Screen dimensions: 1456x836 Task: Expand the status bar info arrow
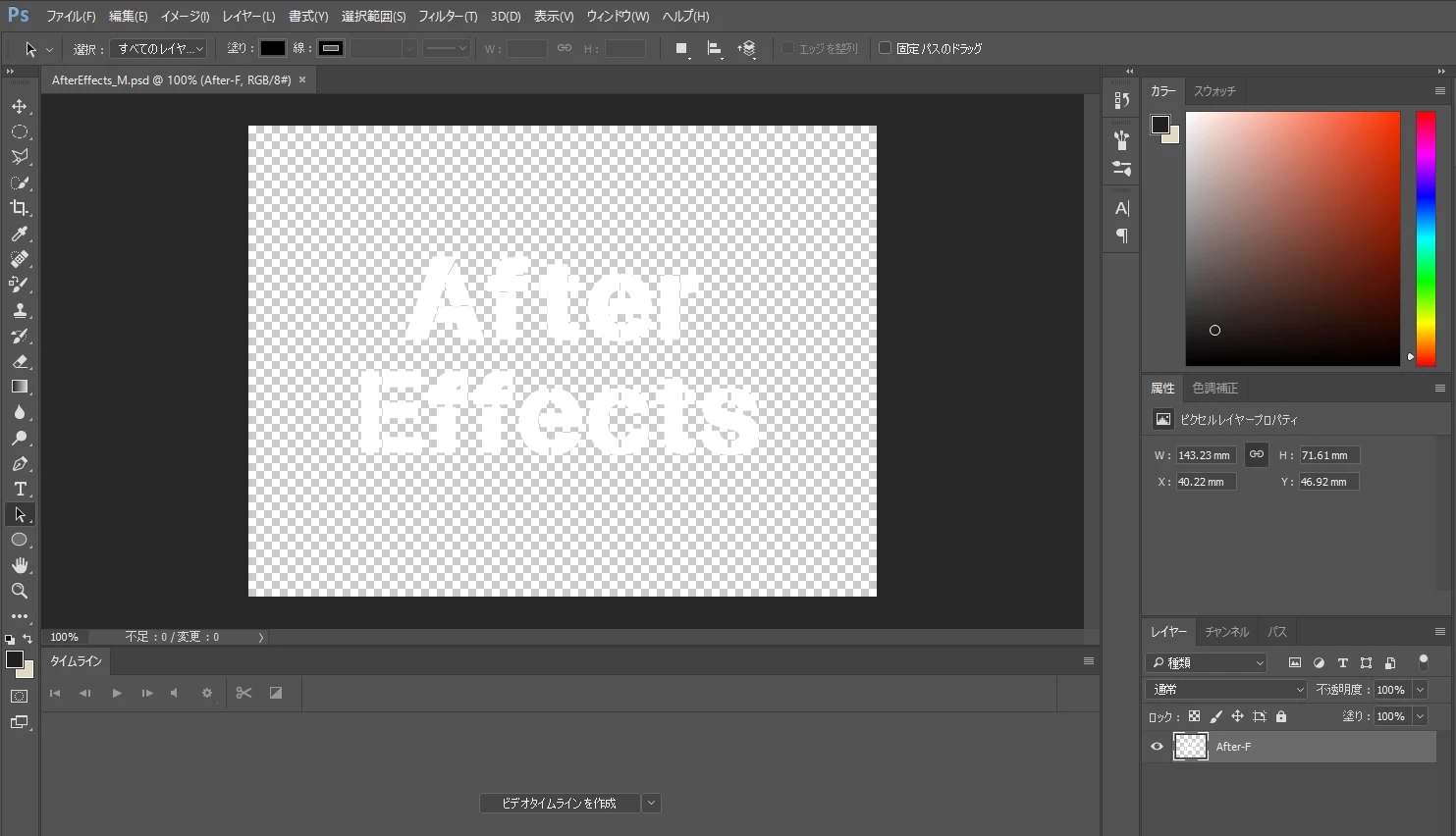tap(261, 638)
